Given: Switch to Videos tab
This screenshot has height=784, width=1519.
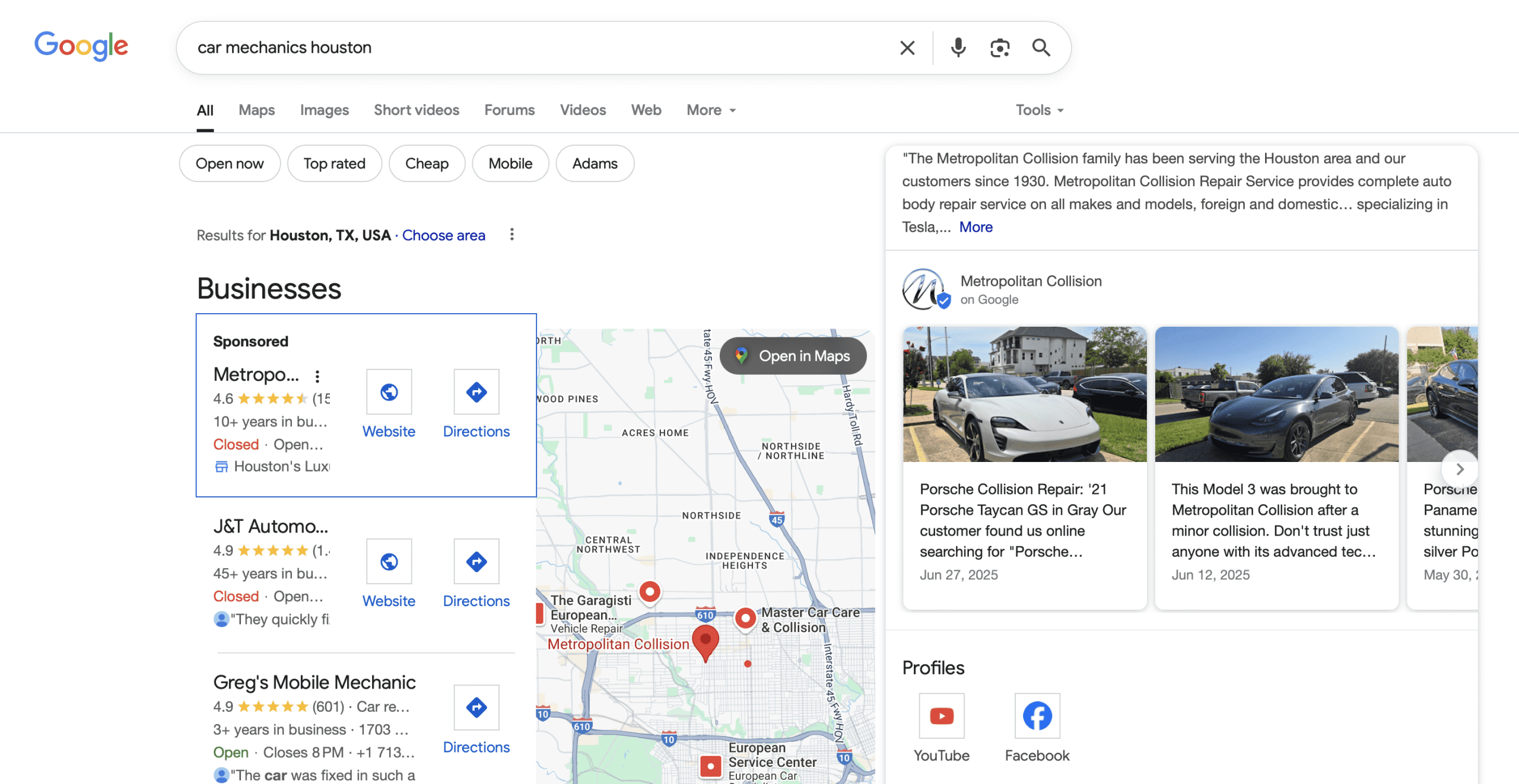Looking at the screenshot, I should [583, 110].
